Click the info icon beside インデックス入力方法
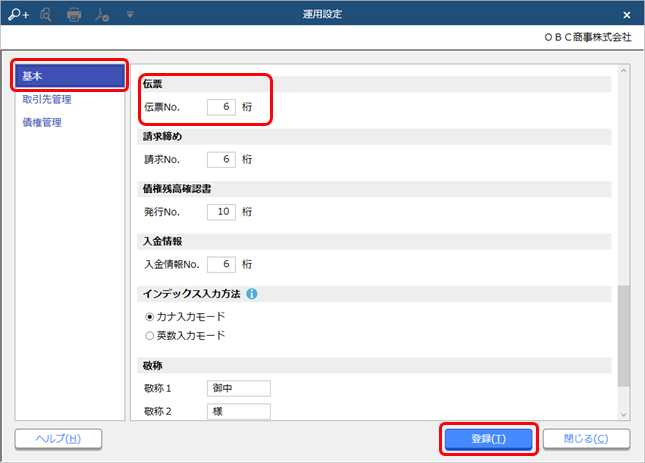The height and width of the screenshot is (463, 645). [x=252, y=294]
